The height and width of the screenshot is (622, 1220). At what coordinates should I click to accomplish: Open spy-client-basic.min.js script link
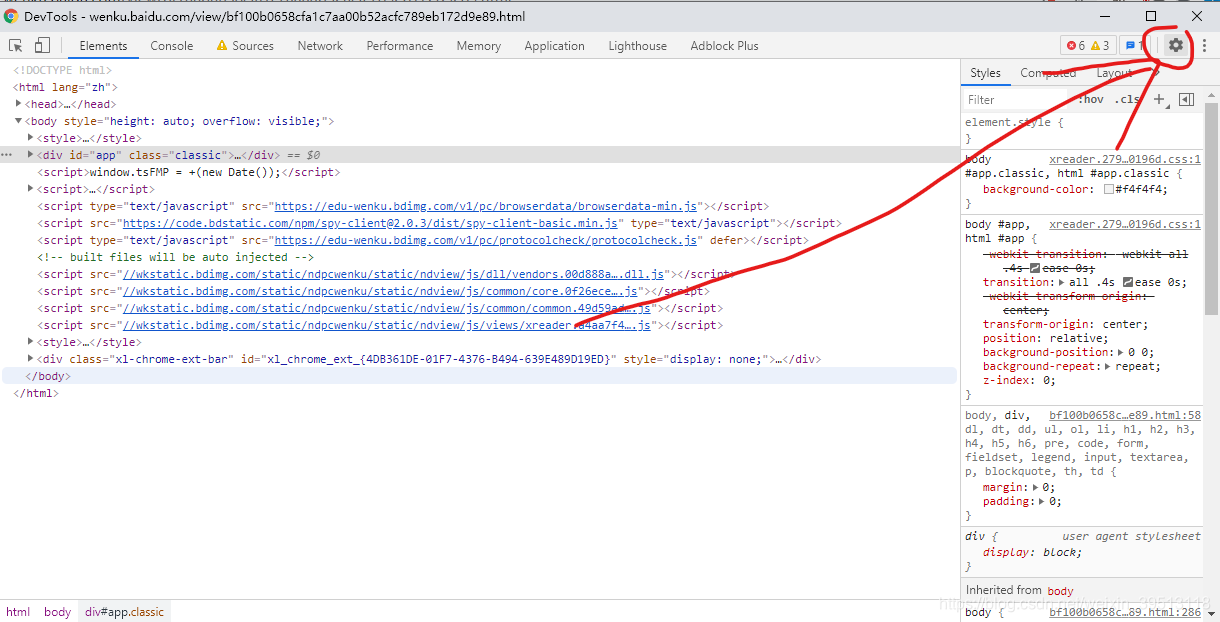370,223
